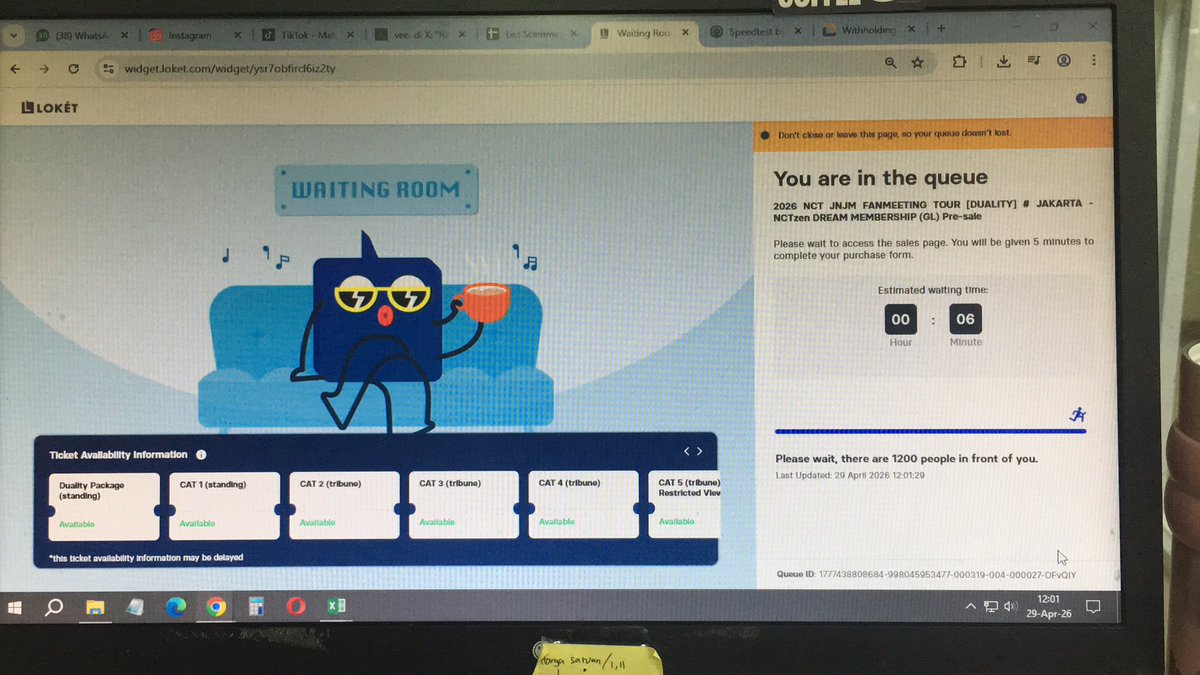Select the Duality Package (standing) ticket card
This screenshot has height=675, width=1200.
(104, 506)
